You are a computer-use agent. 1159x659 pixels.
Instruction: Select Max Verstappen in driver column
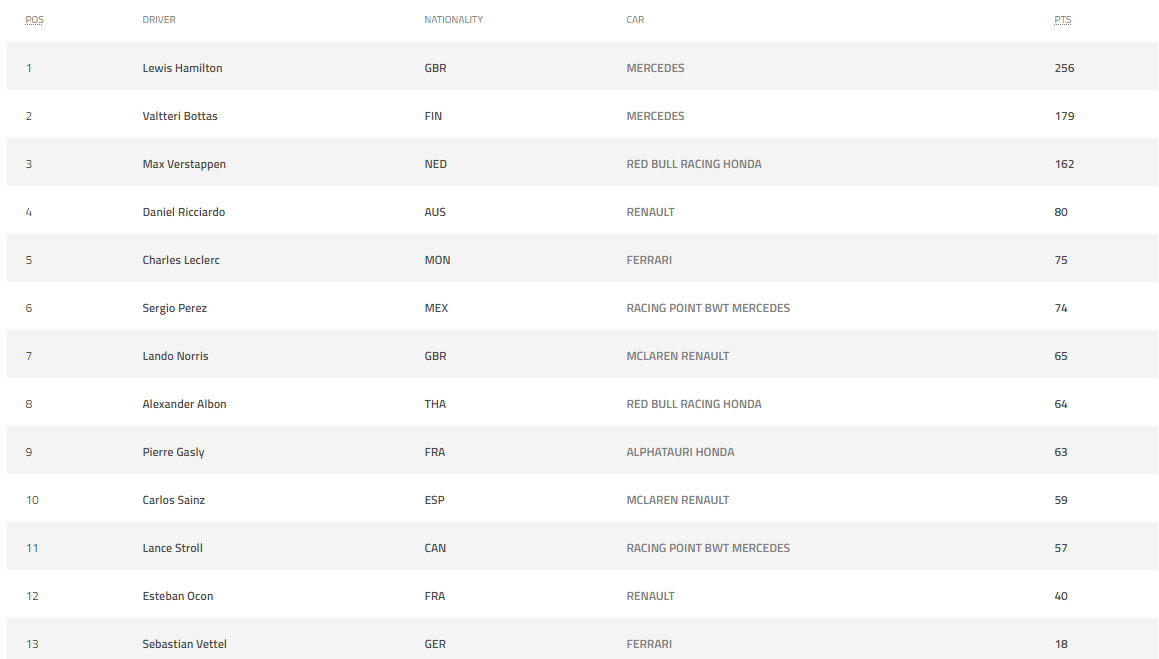[184, 164]
